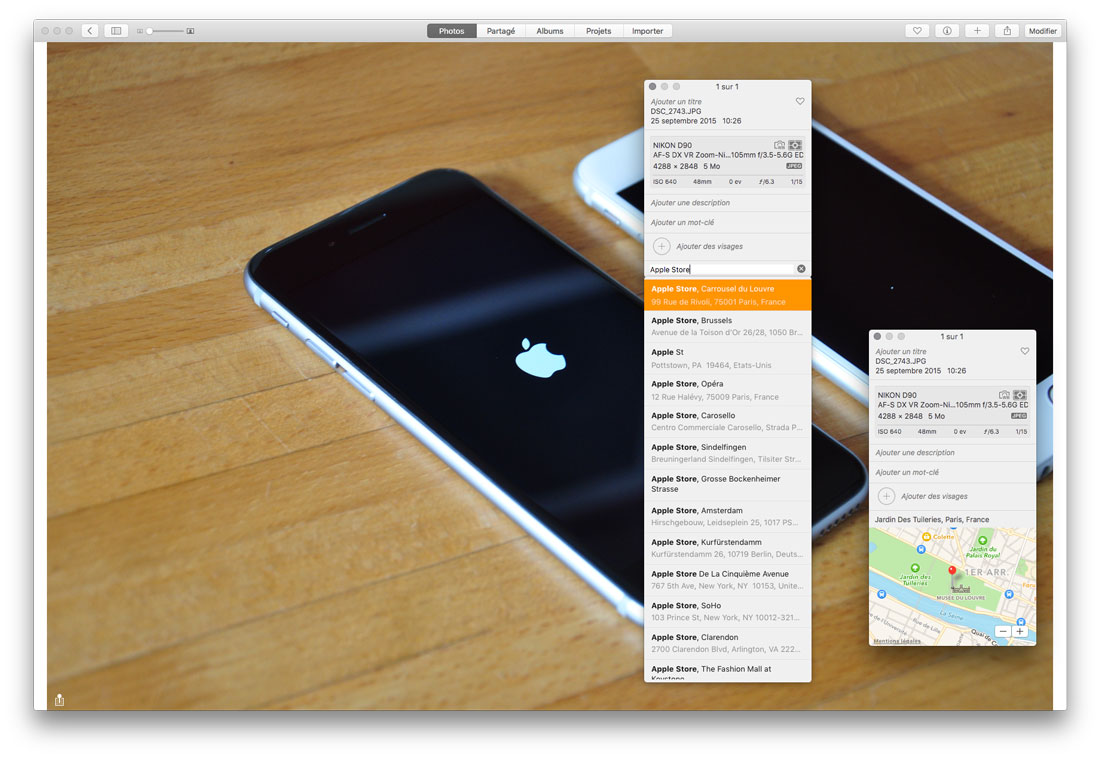
Task: Select the Importer tab
Action: pyautogui.click(x=648, y=31)
